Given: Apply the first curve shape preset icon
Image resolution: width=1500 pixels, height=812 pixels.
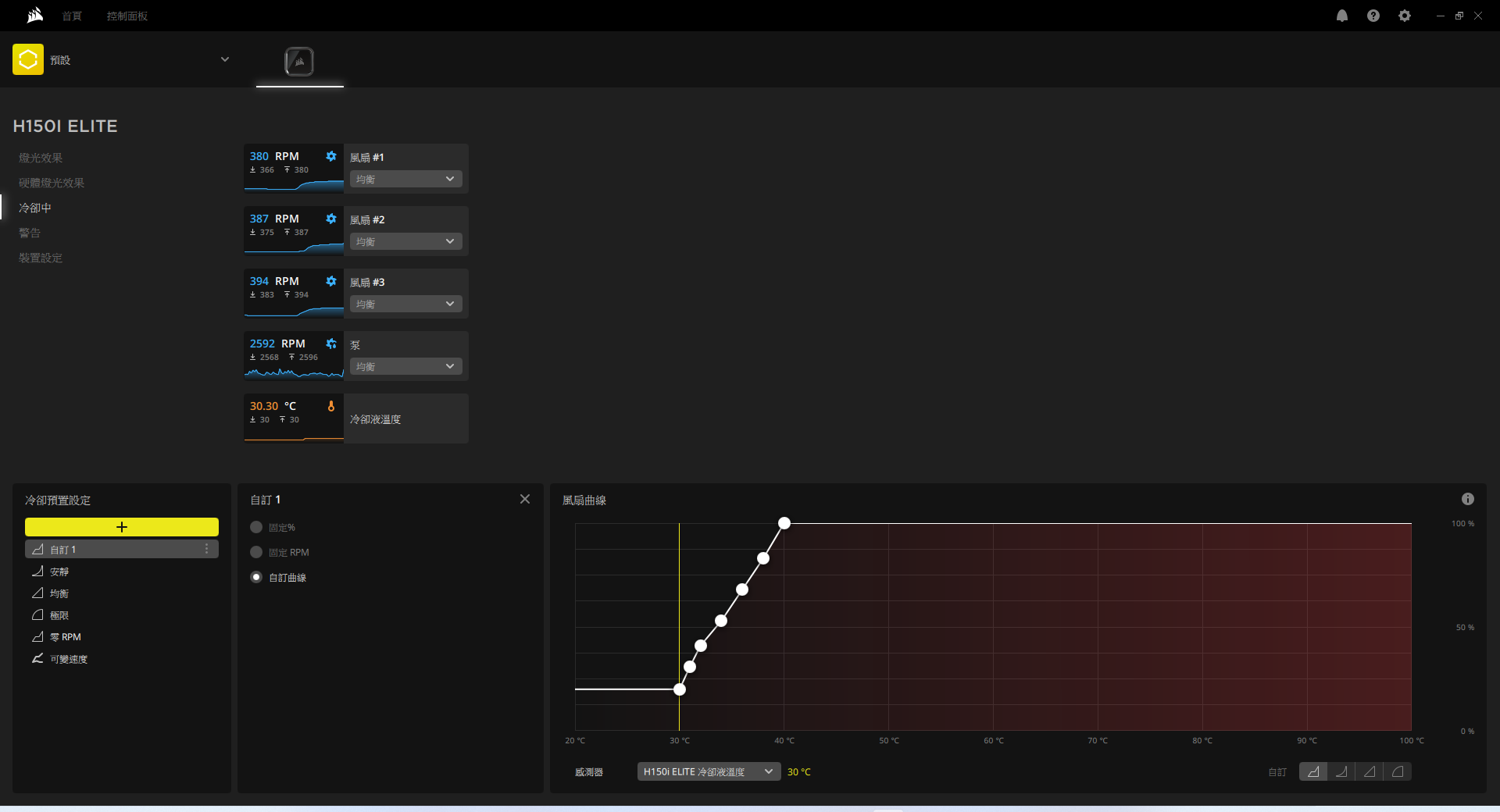Looking at the screenshot, I should pyautogui.click(x=1313, y=771).
